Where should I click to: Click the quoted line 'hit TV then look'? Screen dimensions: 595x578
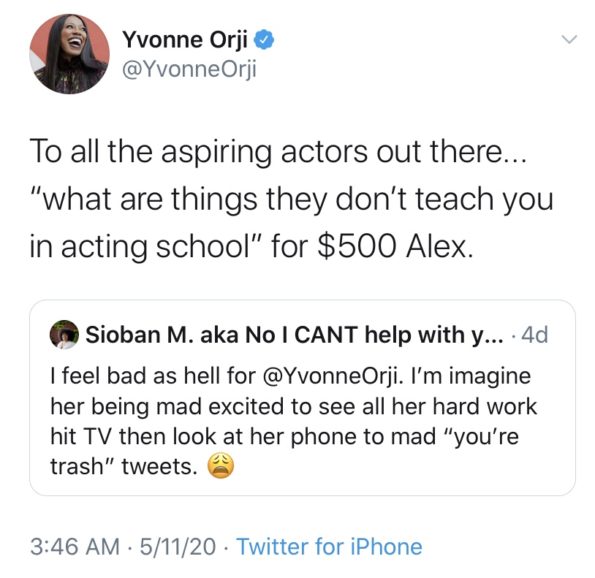pos(285,436)
